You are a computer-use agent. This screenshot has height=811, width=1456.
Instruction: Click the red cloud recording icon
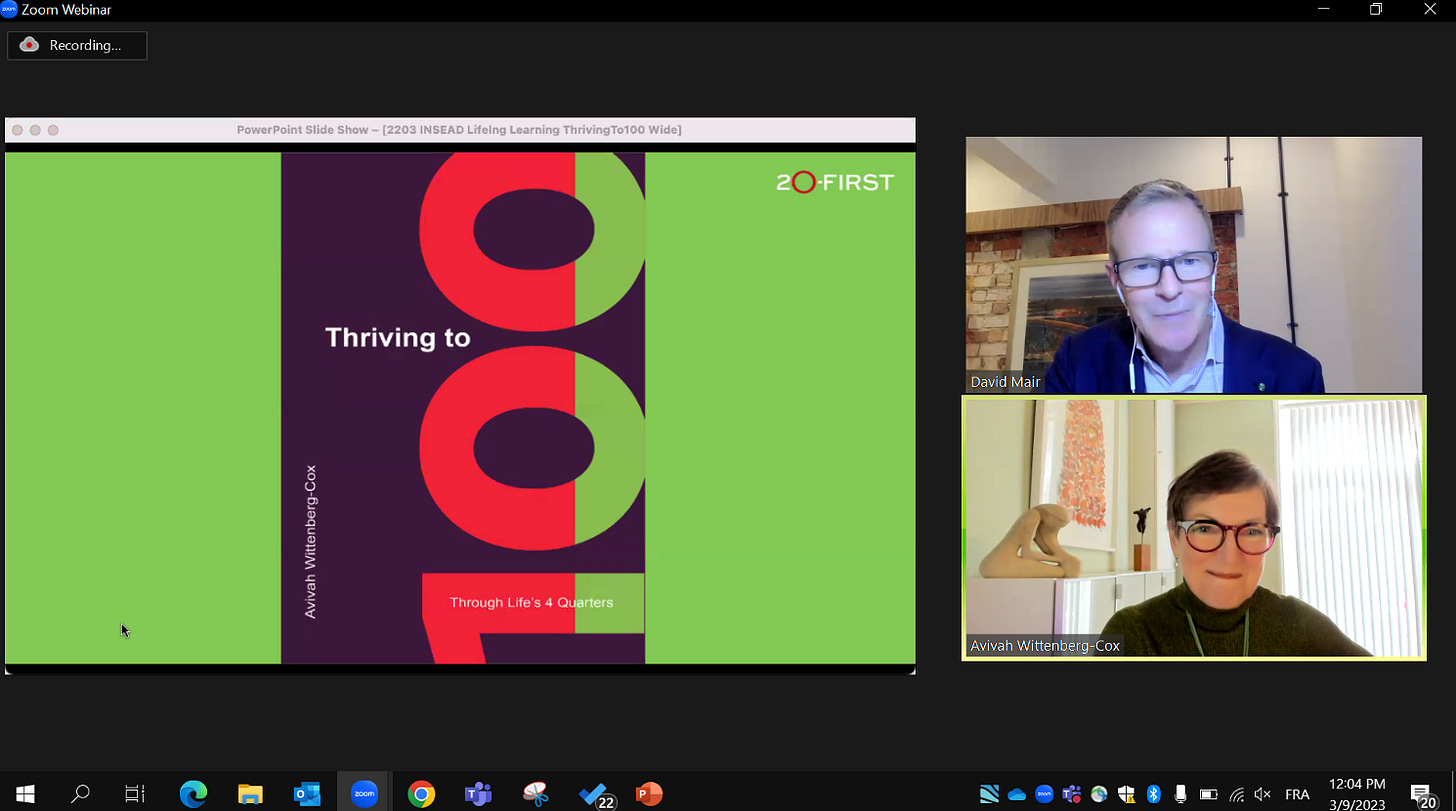(x=29, y=45)
